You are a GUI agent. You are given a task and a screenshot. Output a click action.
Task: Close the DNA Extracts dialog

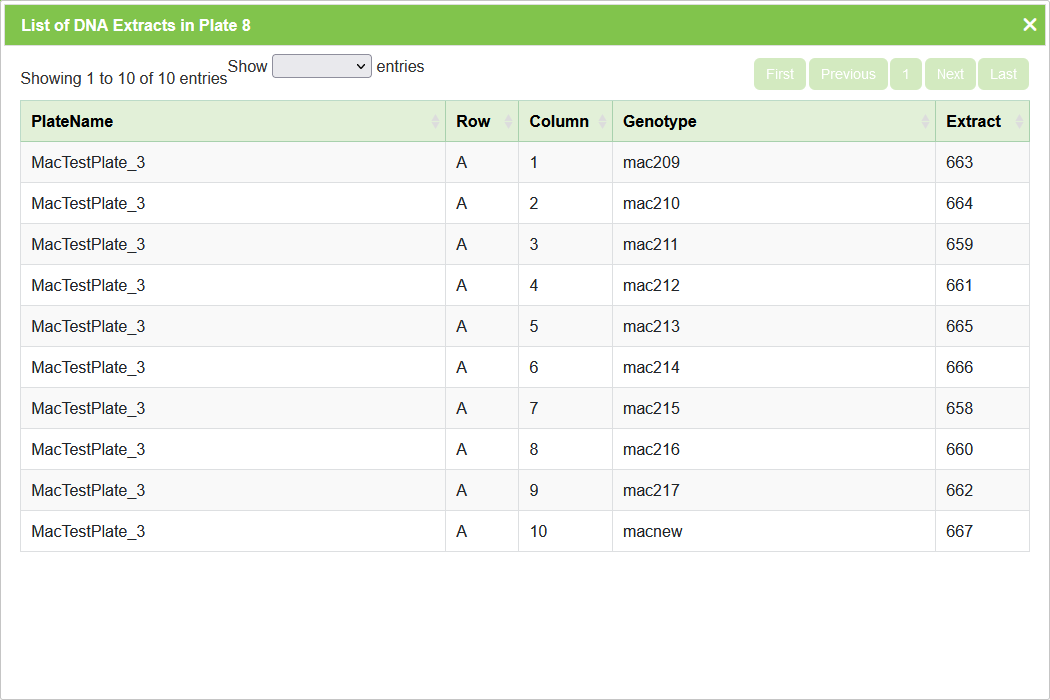(1029, 25)
